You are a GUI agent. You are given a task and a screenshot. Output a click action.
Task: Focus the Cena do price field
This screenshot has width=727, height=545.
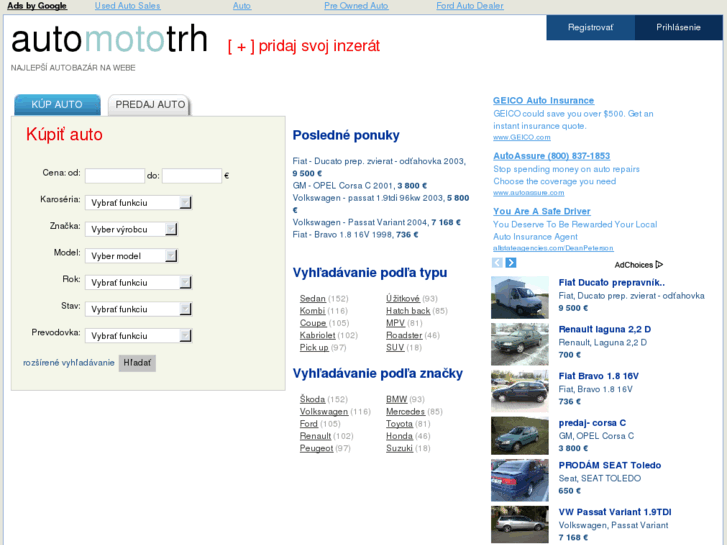click(192, 176)
